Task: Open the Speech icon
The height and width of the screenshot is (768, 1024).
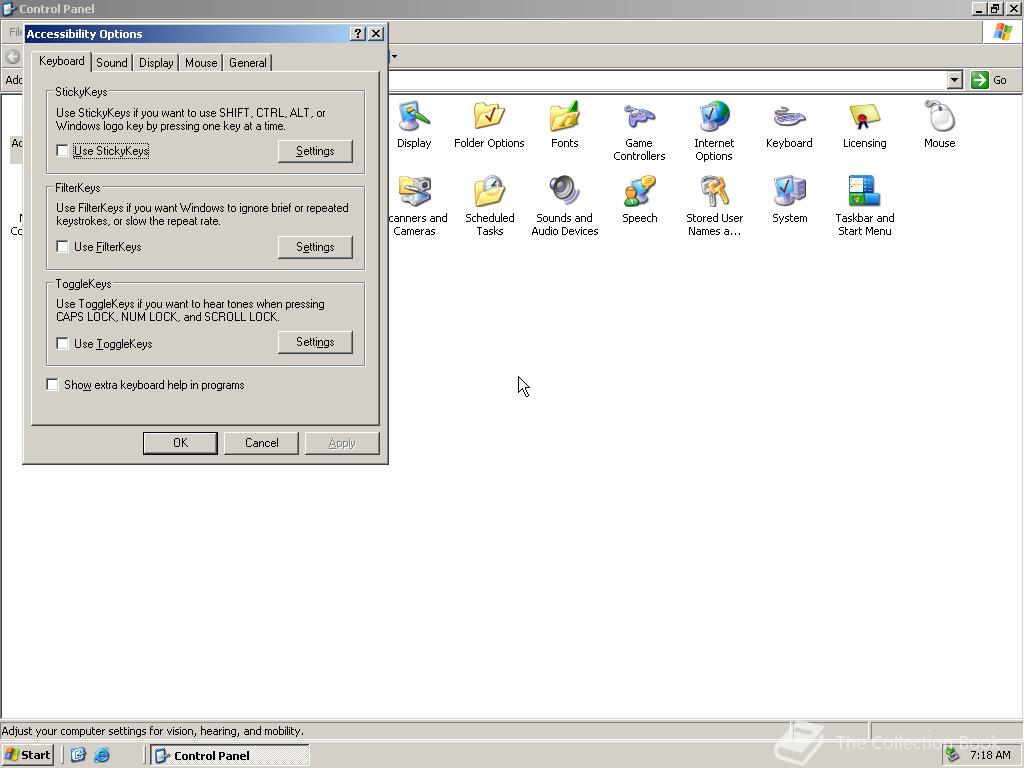Action: pyautogui.click(x=639, y=199)
